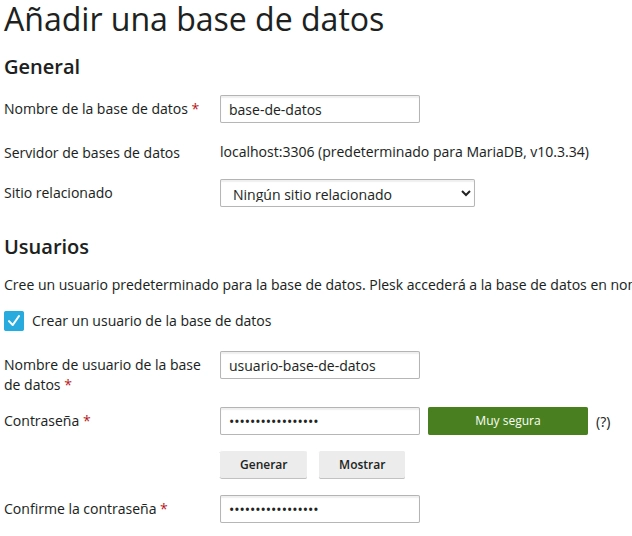Click the 'Sitio relacionado' label

[58, 193]
